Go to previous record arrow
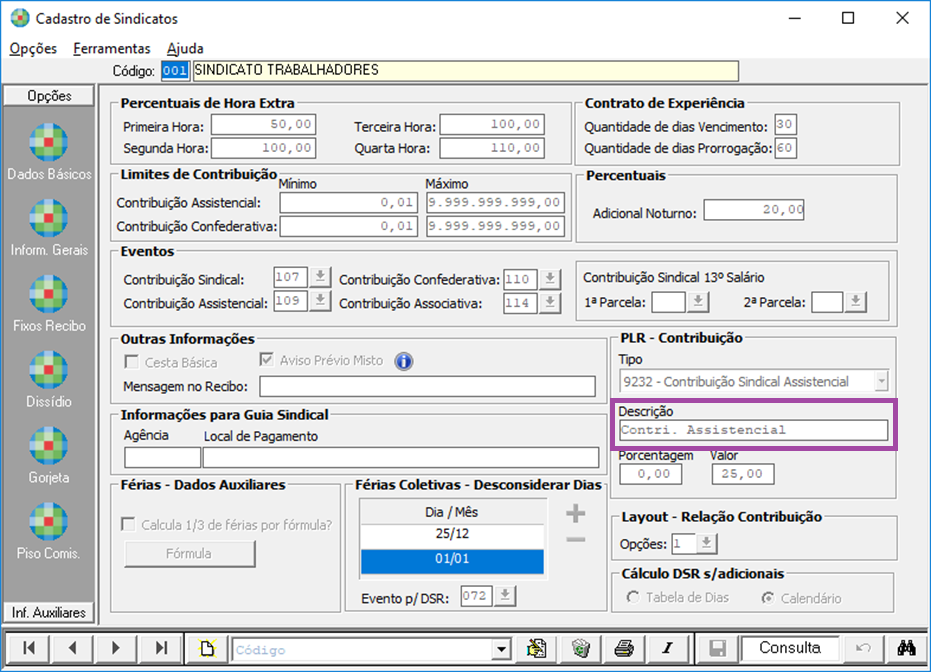 (72, 648)
